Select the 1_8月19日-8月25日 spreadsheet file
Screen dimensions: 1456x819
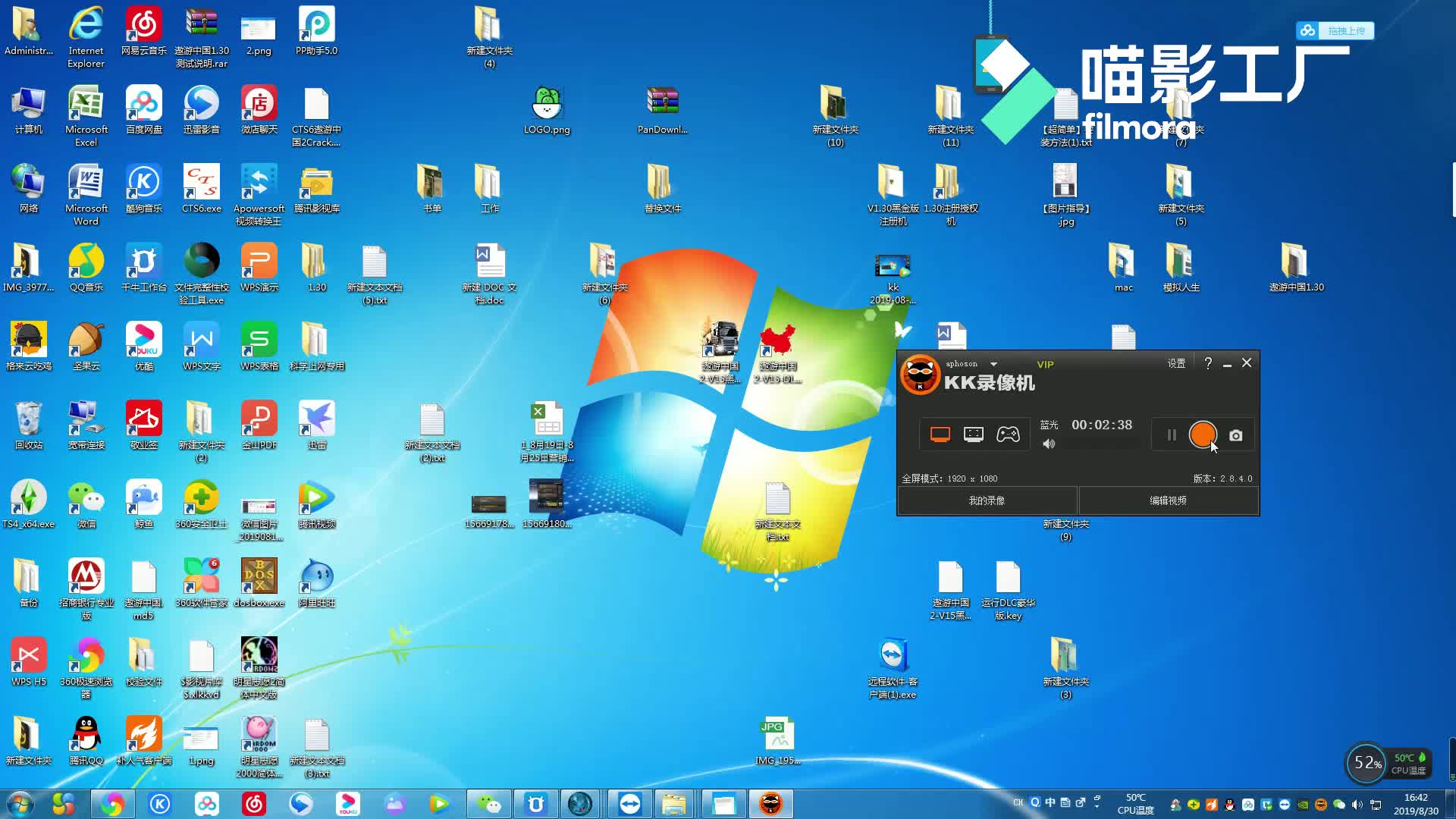click(546, 431)
